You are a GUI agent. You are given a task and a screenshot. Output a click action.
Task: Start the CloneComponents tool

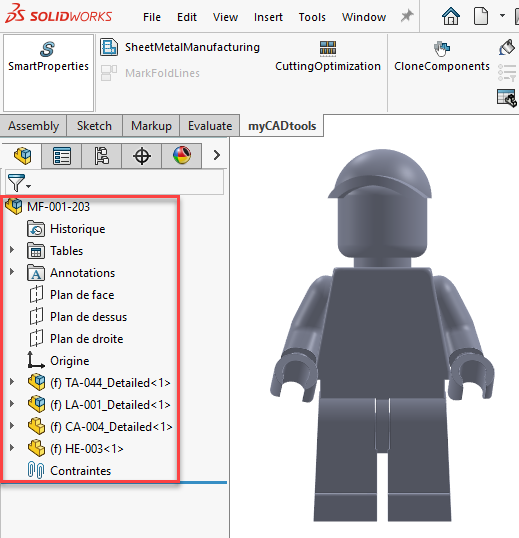(x=441, y=57)
